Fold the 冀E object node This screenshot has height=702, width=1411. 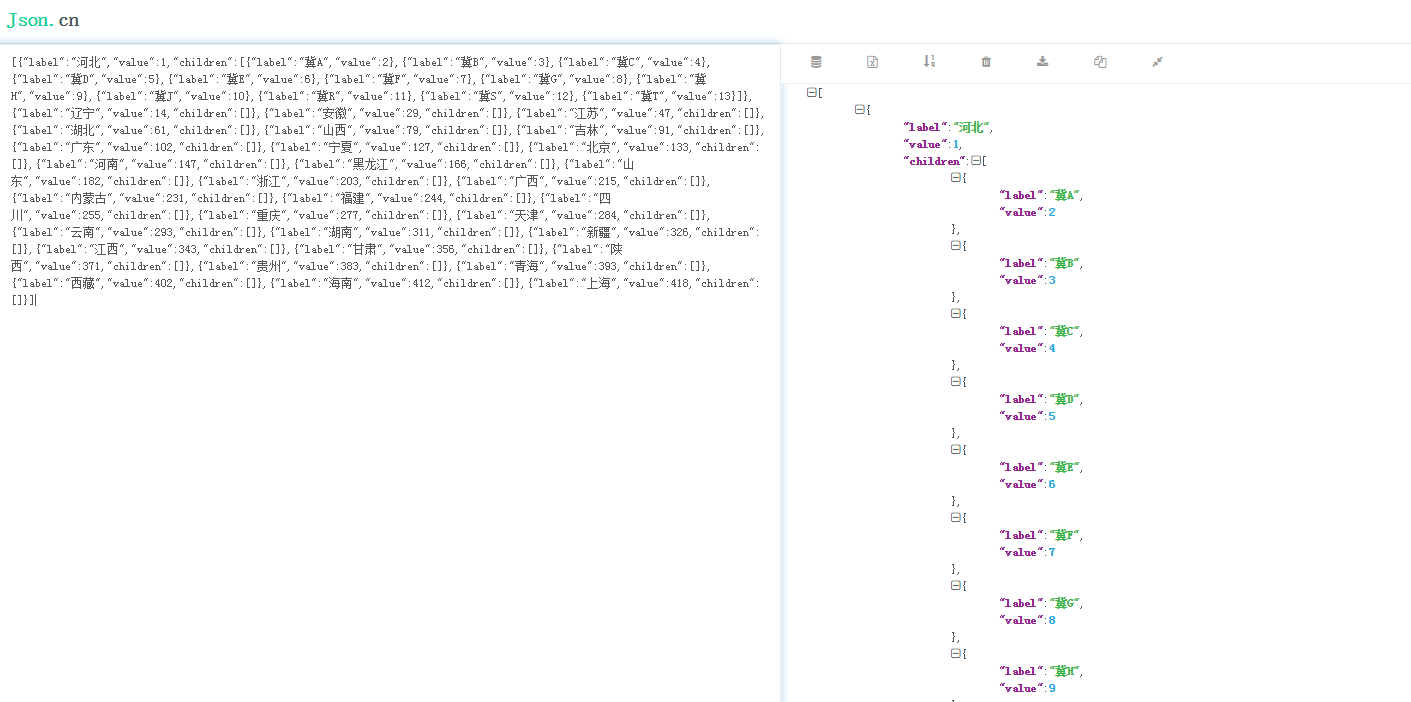coord(956,450)
